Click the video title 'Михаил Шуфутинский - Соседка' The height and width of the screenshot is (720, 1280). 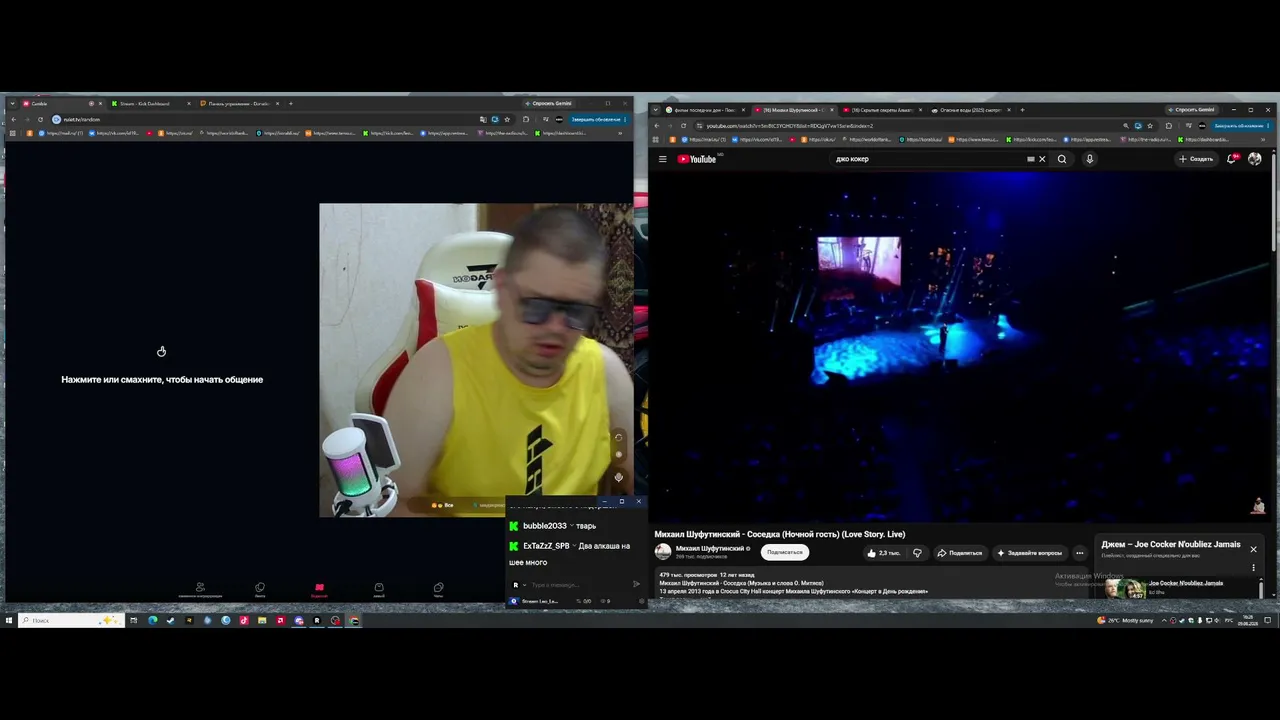tap(780, 535)
